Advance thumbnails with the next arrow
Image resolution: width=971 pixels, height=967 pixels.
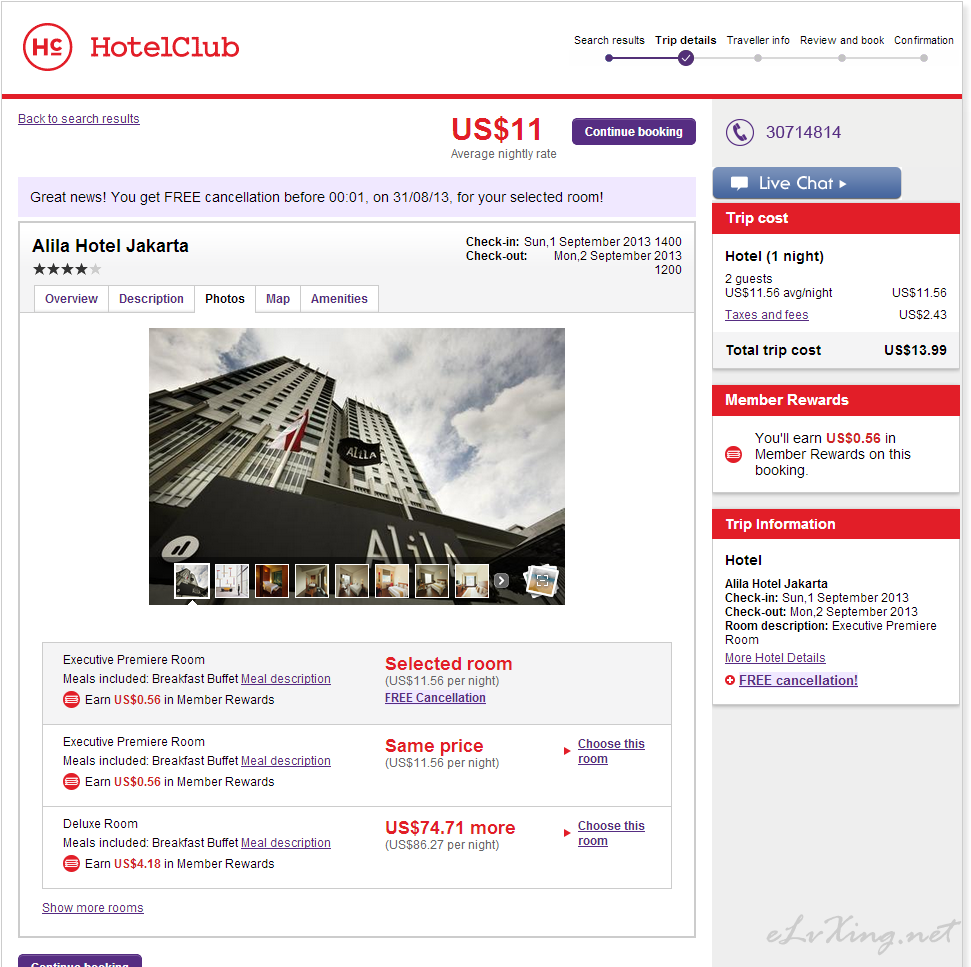[x=502, y=581]
